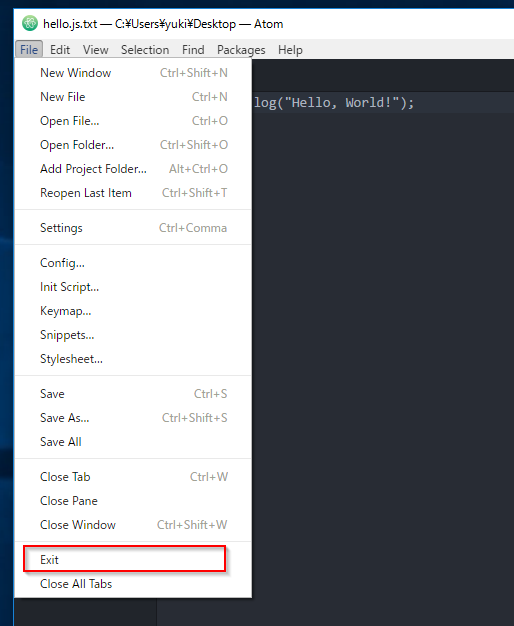Select Close Window menu entry
Viewport: 514px width, 626px height.
point(133,525)
